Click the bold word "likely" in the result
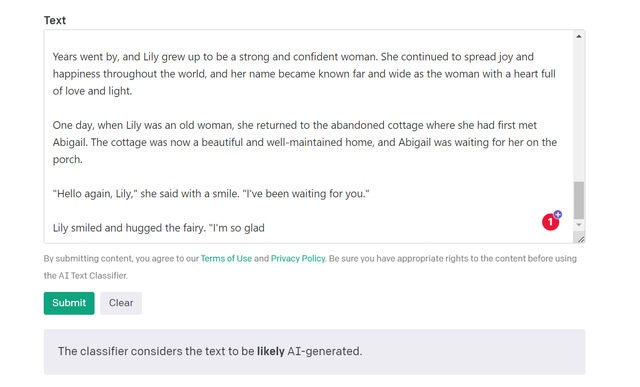This screenshot has height=387, width=640. click(x=271, y=351)
